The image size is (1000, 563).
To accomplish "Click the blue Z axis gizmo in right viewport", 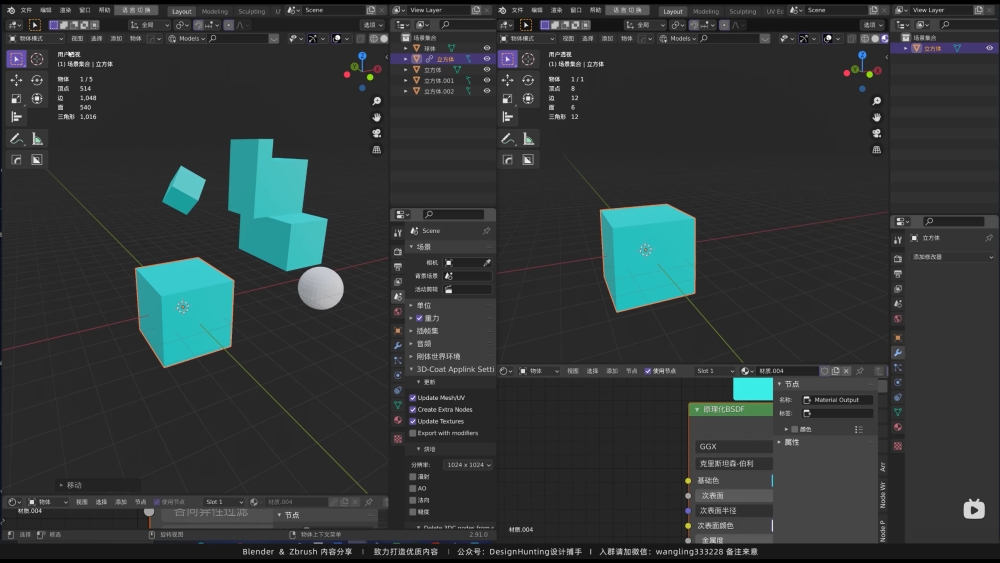I will 862,55.
